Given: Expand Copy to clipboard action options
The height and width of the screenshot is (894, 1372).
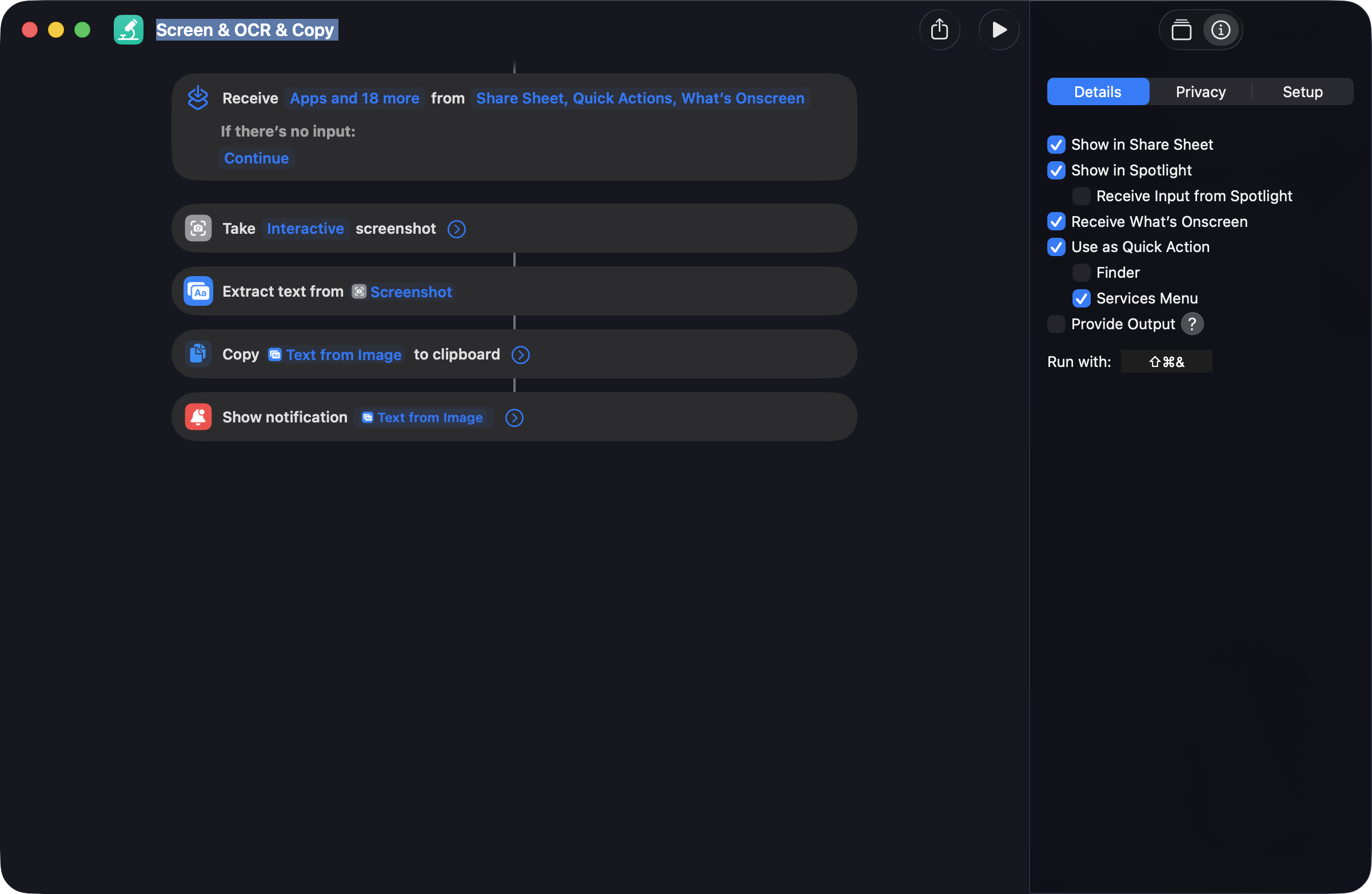Looking at the screenshot, I should 521,355.
